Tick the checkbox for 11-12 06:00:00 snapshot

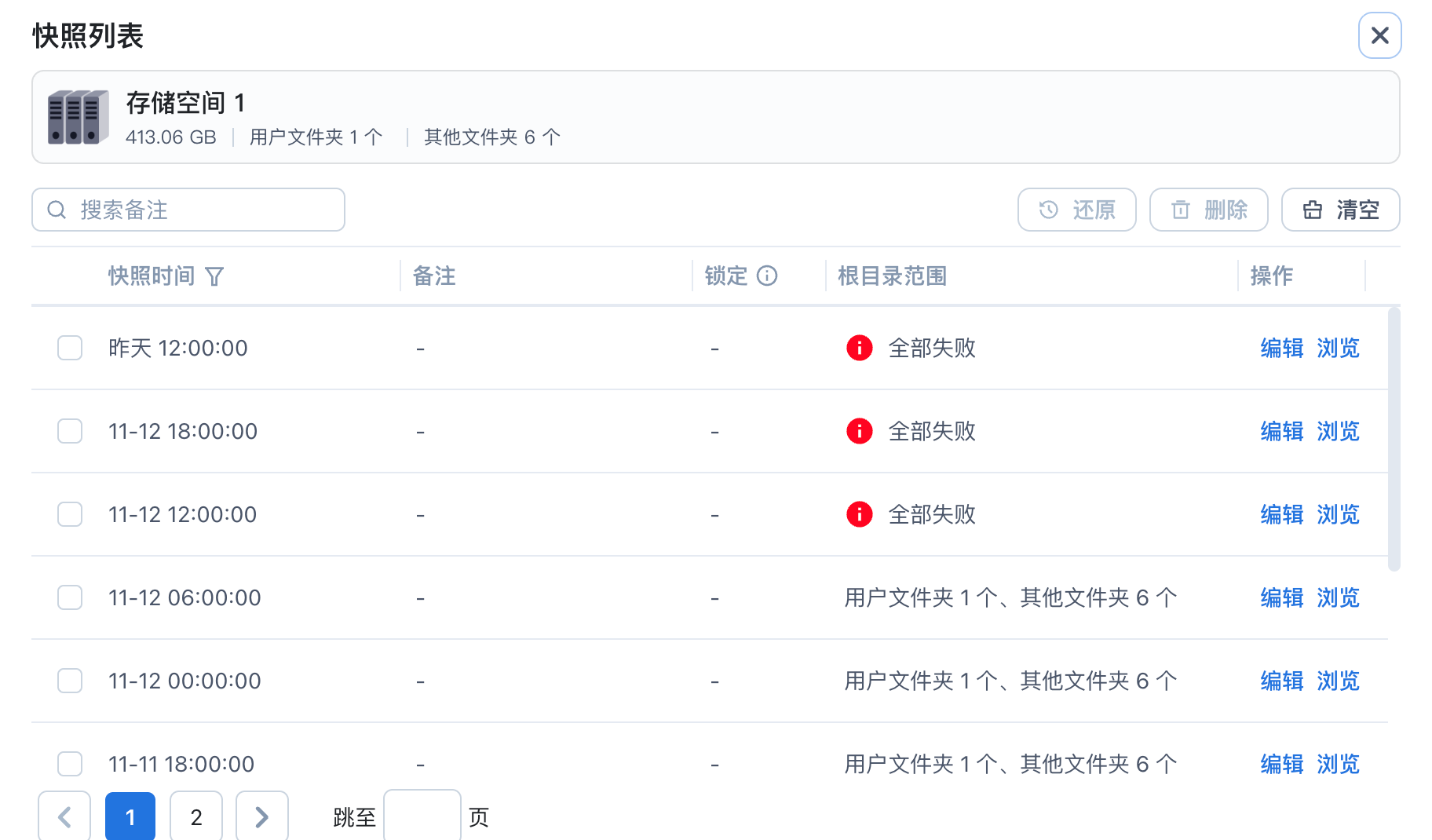[x=70, y=597]
